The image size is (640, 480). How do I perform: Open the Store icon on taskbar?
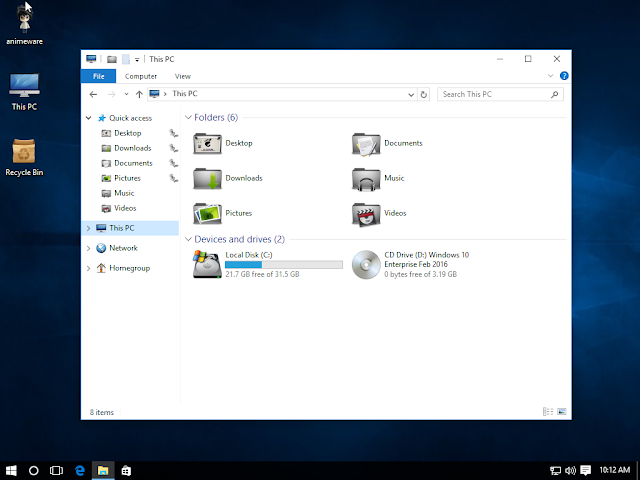click(126, 471)
